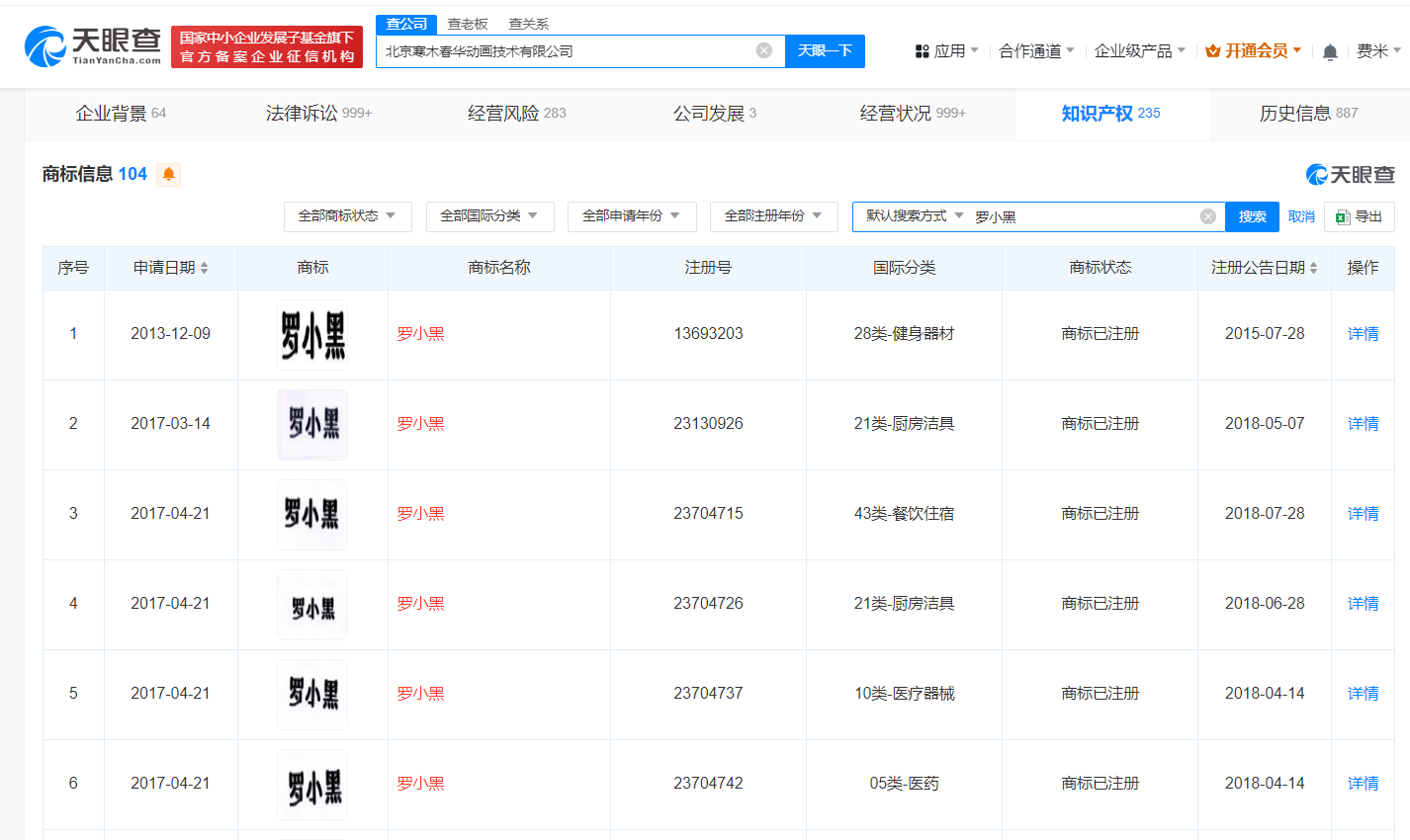Click 取消 to cancel trademark search

[1301, 216]
